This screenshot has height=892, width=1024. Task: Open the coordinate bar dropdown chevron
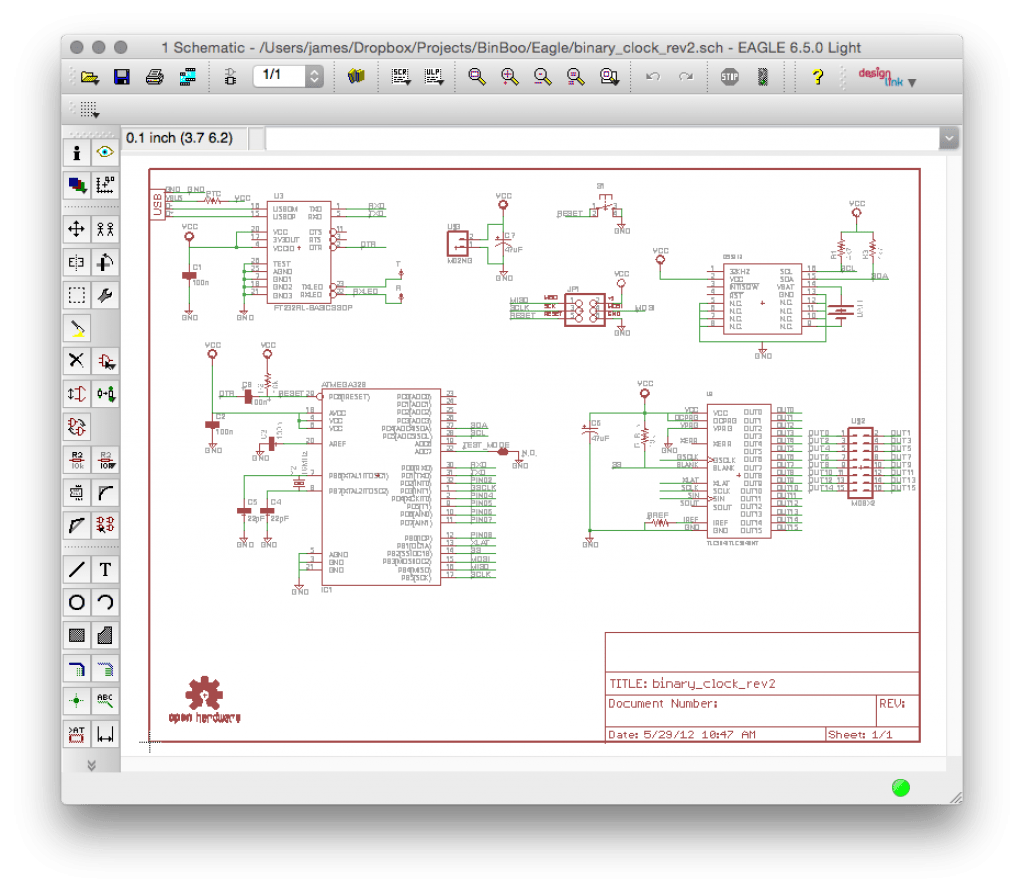pyautogui.click(x=948, y=138)
